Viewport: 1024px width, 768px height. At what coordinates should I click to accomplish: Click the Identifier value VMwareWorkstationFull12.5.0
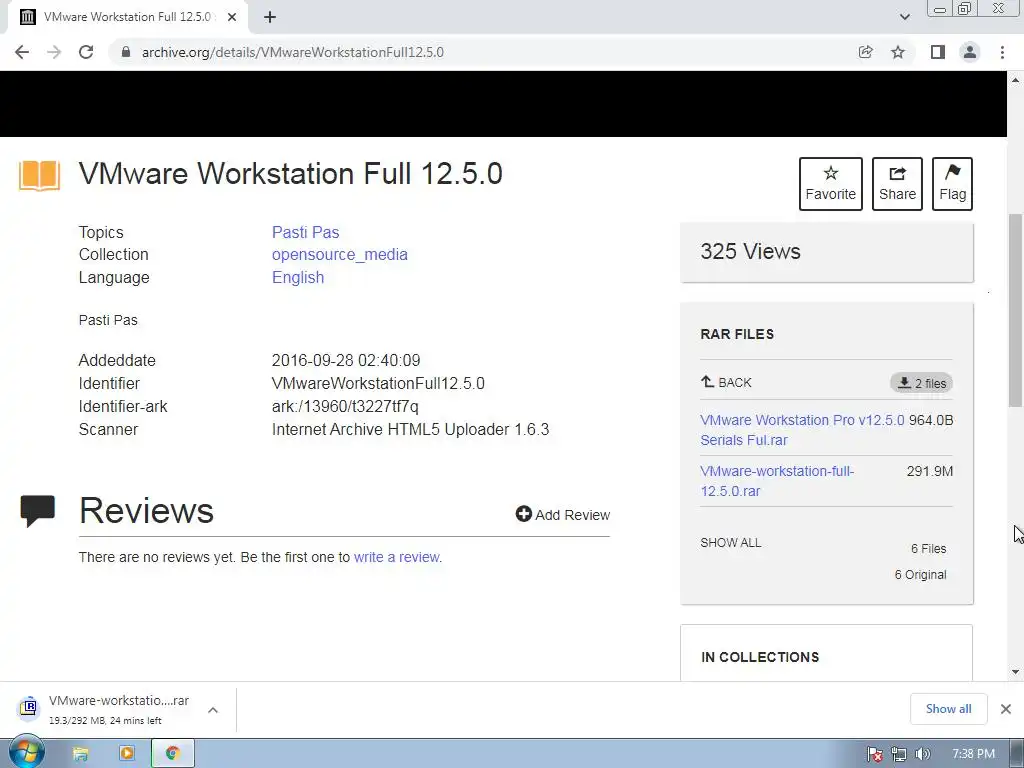tap(378, 383)
